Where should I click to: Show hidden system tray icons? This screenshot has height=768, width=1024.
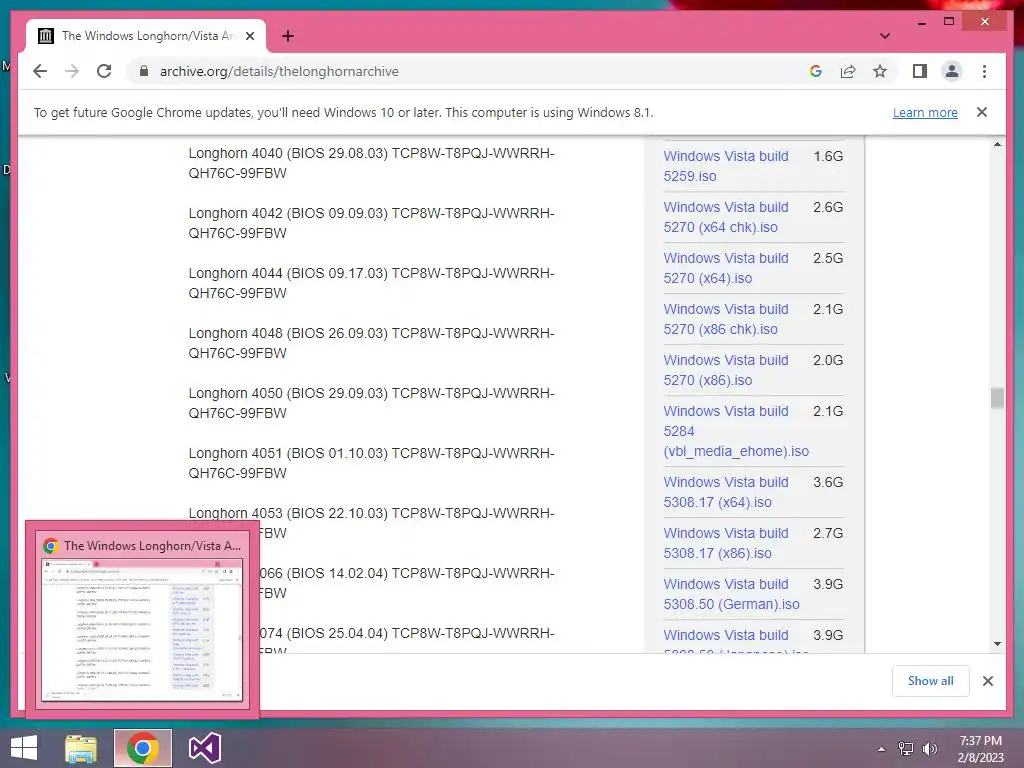[882, 749]
